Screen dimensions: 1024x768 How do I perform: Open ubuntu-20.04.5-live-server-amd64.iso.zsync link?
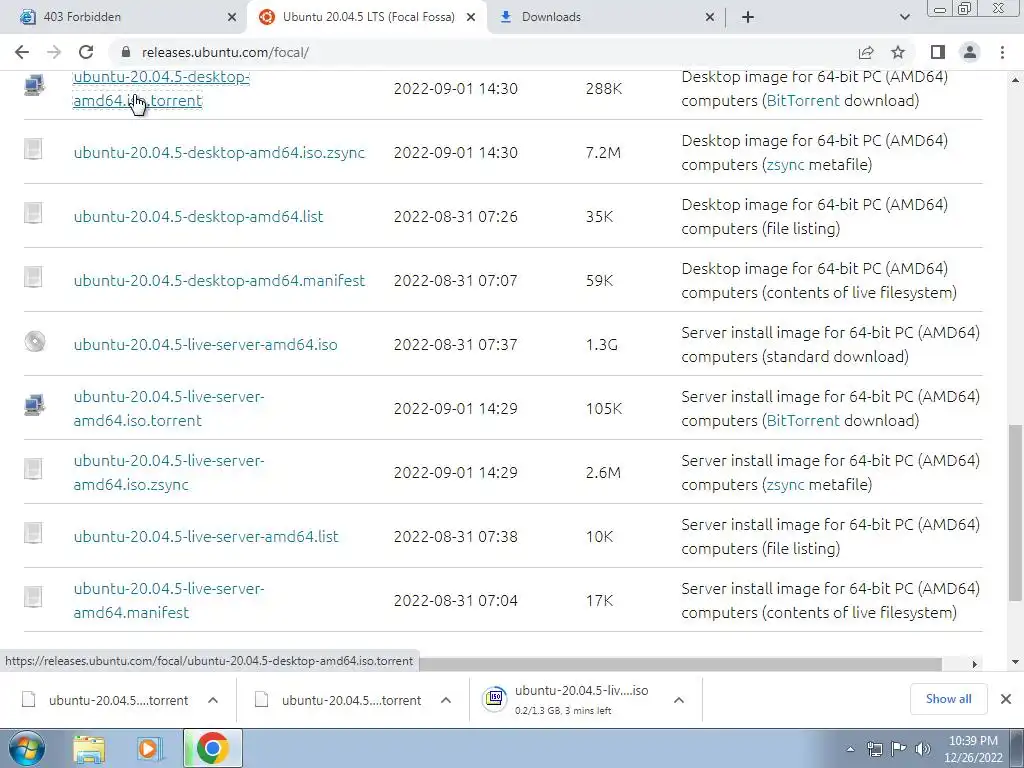click(168, 472)
